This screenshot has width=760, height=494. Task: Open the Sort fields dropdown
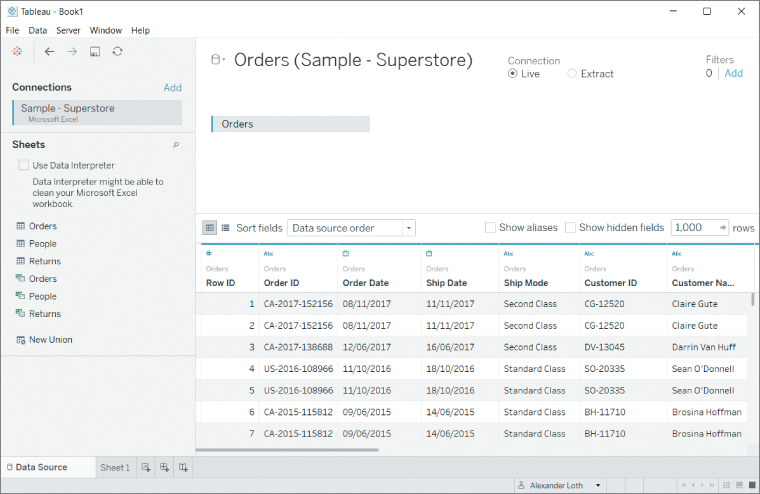pos(351,228)
